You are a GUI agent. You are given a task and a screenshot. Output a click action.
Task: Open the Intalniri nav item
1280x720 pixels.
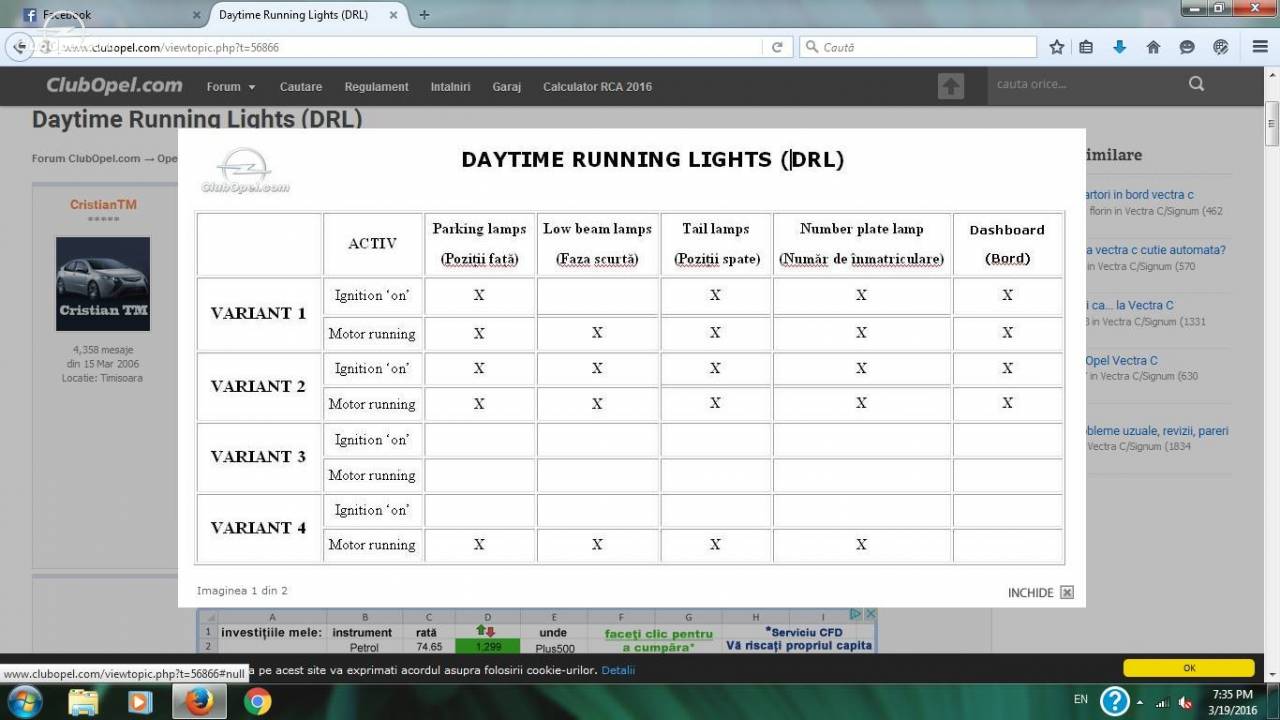point(450,87)
